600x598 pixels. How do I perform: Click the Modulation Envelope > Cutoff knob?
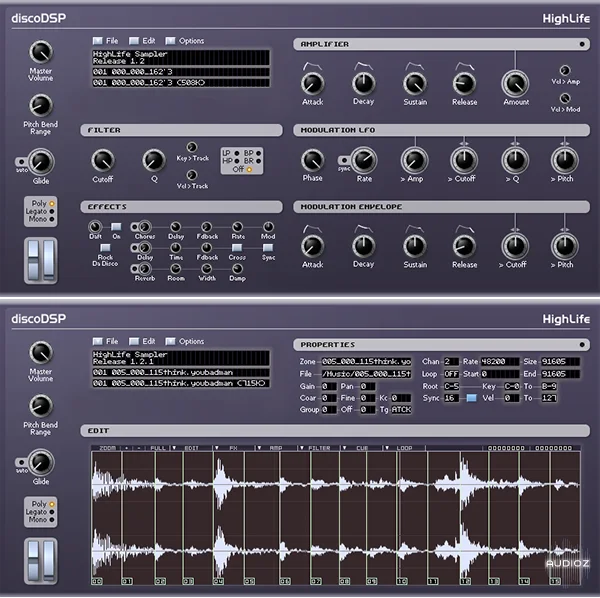(515, 247)
